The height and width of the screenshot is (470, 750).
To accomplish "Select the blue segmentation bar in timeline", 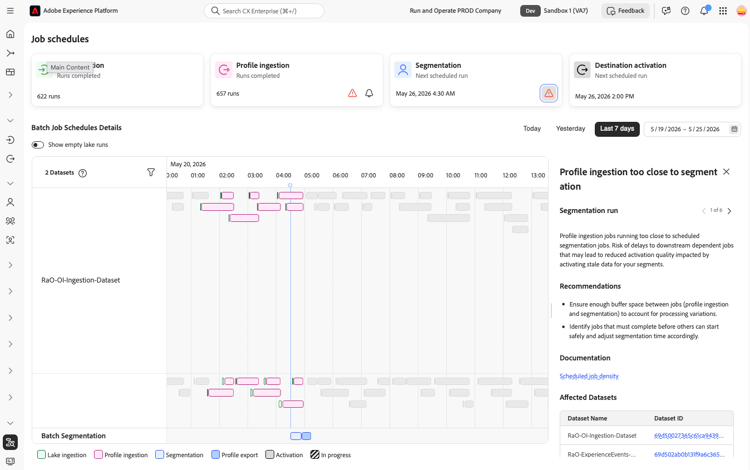I will coord(296,436).
